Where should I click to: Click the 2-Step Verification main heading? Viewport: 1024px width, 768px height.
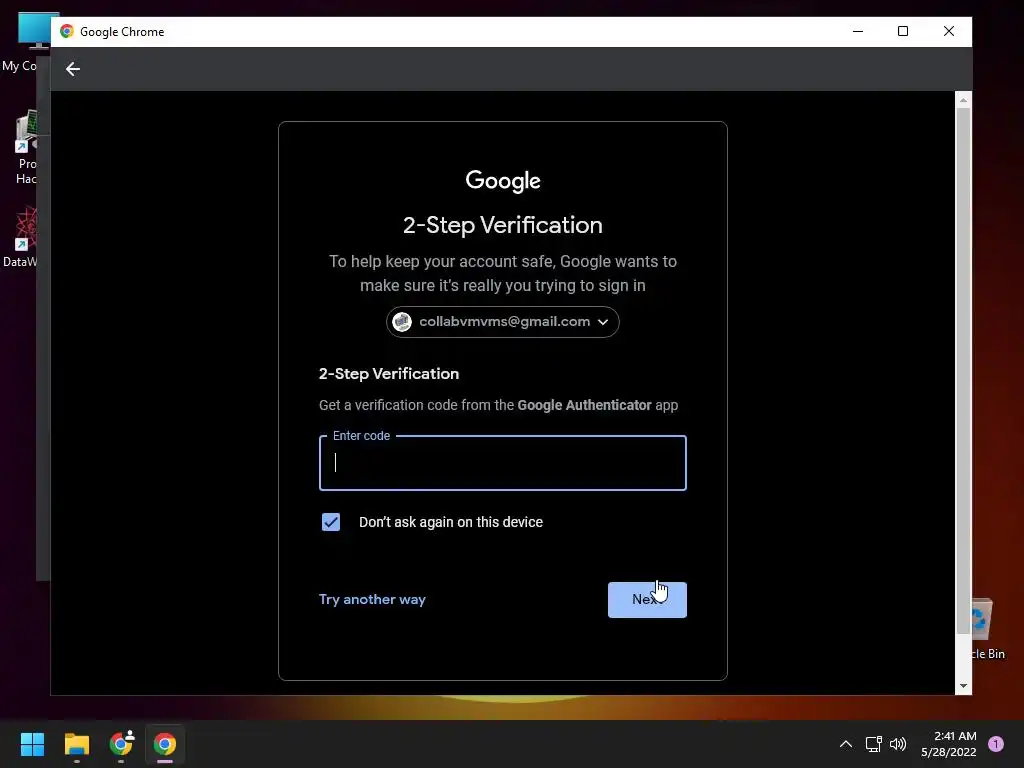click(x=502, y=225)
